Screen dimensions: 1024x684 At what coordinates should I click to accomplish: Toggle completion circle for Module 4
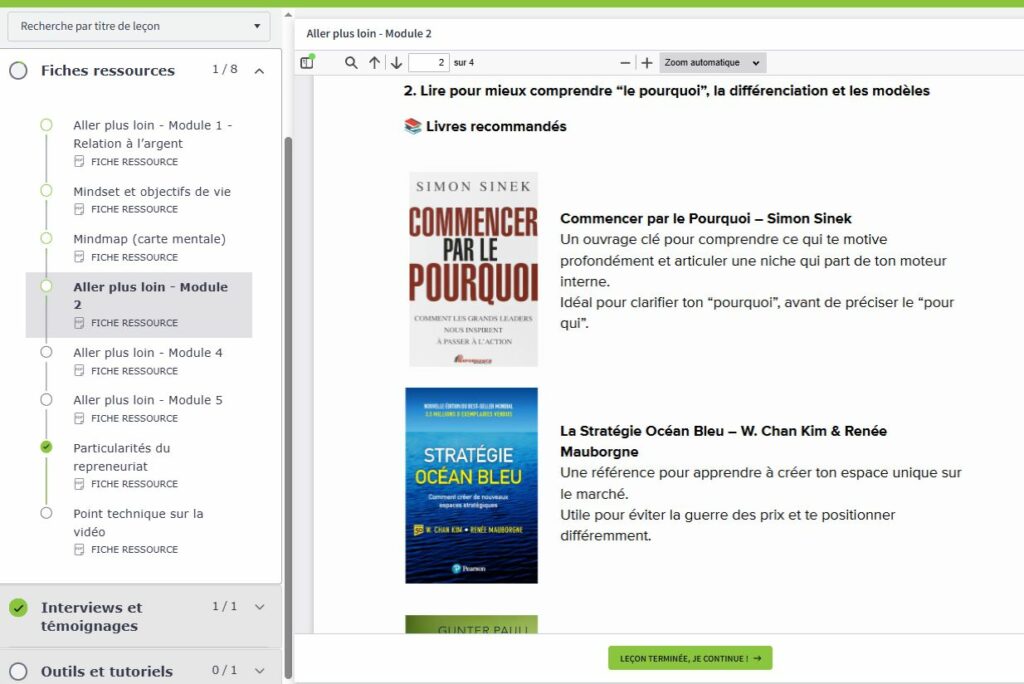[46, 352]
